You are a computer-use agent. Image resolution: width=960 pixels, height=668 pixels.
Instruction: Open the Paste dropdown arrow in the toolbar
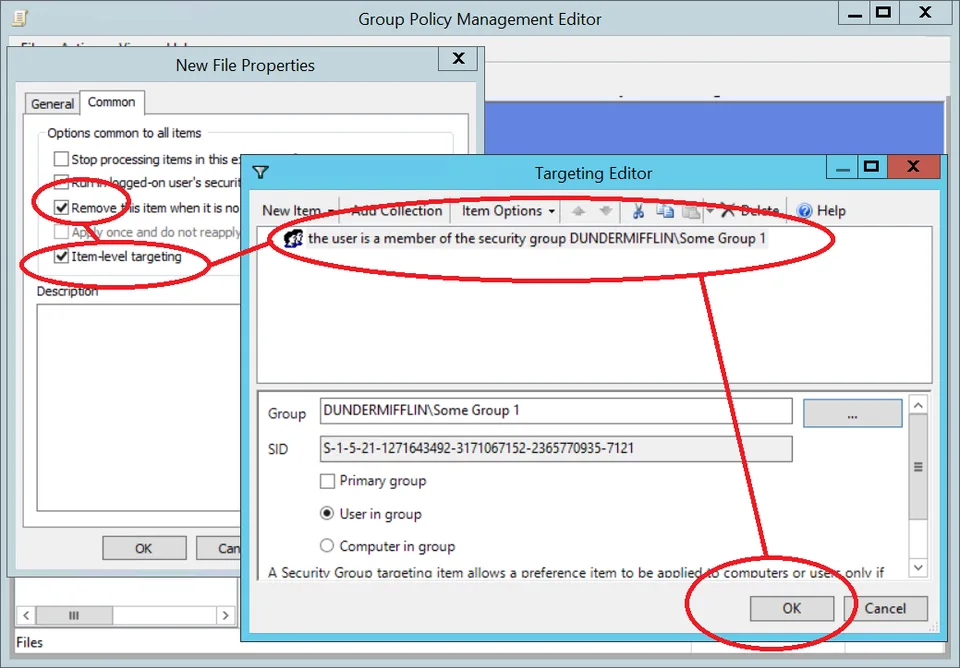tap(709, 211)
